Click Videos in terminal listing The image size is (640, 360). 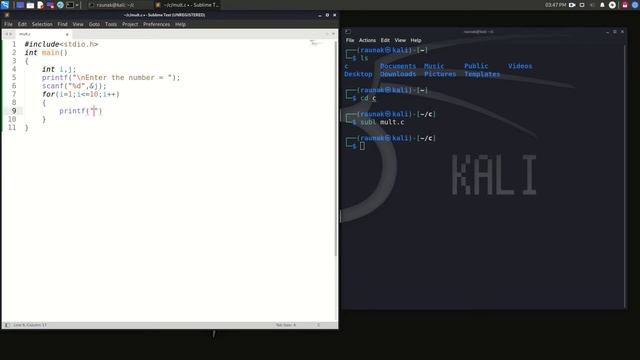point(520,66)
